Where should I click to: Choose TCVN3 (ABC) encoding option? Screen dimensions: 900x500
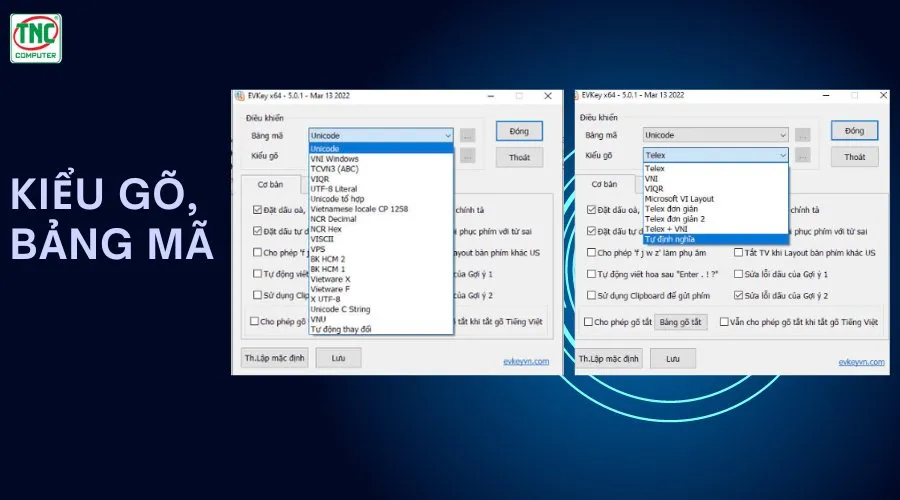coord(381,169)
